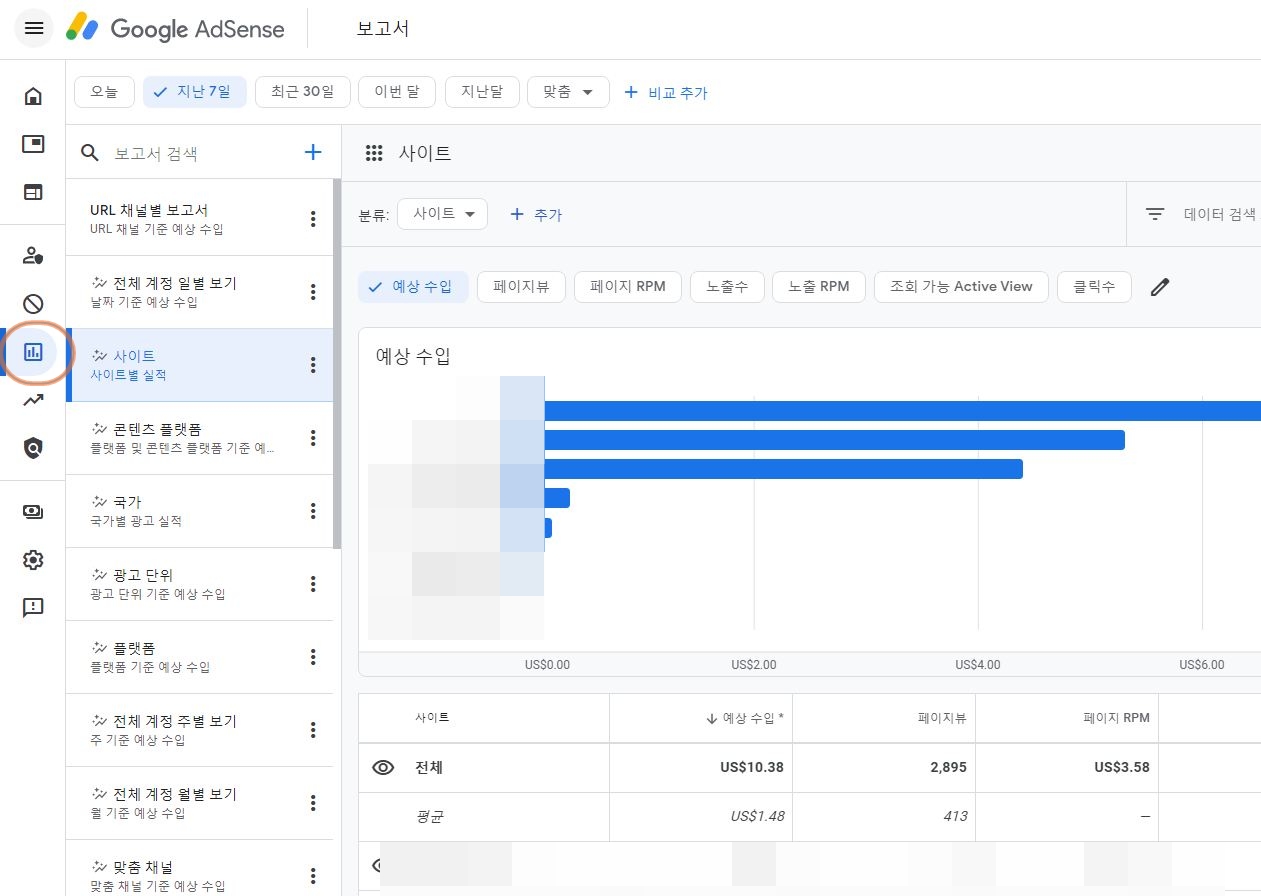The height and width of the screenshot is (896, 1261).
Task: Click the longest top chart bar
Action: (x=903, y=411)
